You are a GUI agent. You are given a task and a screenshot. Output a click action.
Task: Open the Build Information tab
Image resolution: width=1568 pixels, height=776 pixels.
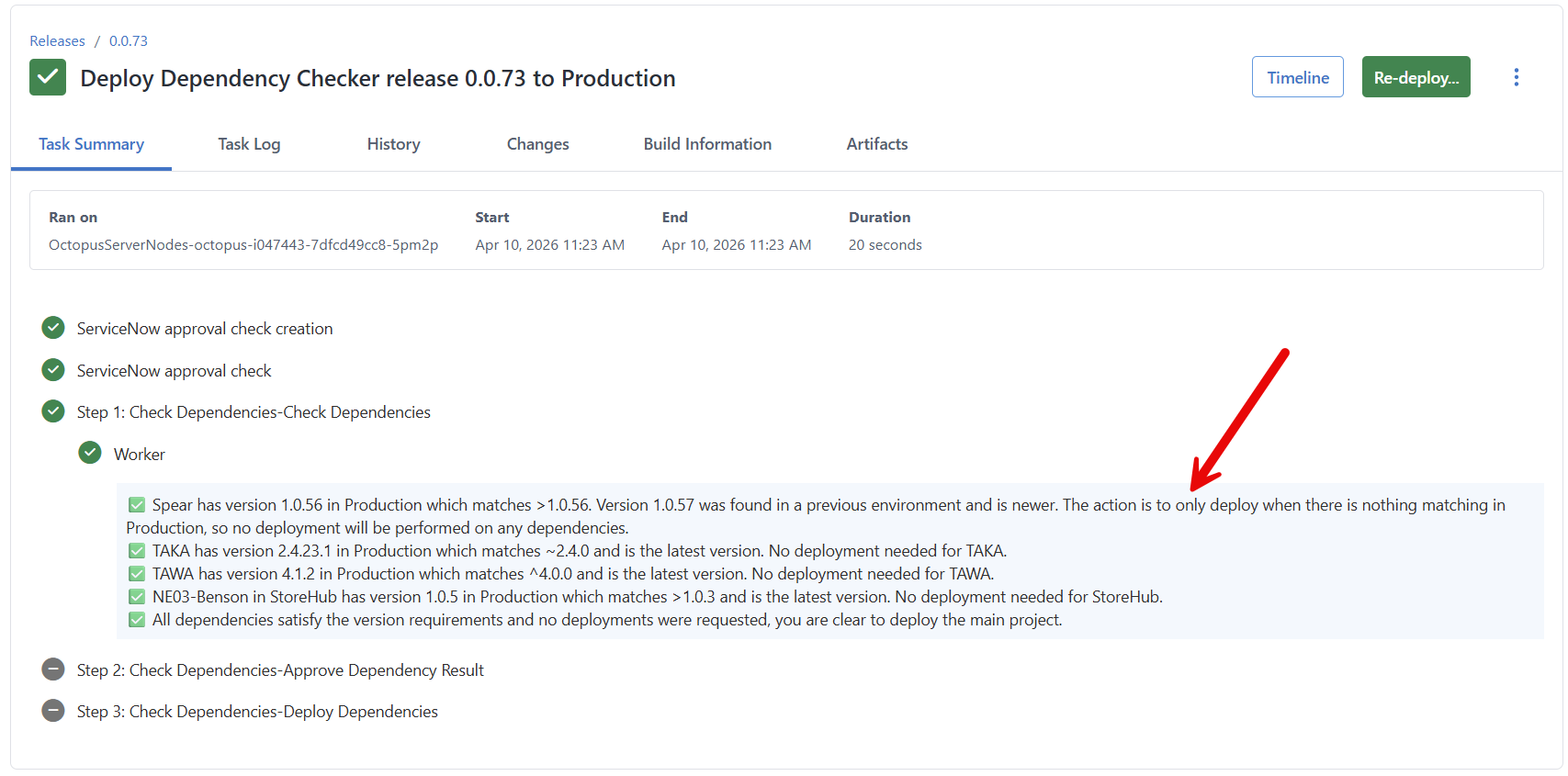coord(707,144)
